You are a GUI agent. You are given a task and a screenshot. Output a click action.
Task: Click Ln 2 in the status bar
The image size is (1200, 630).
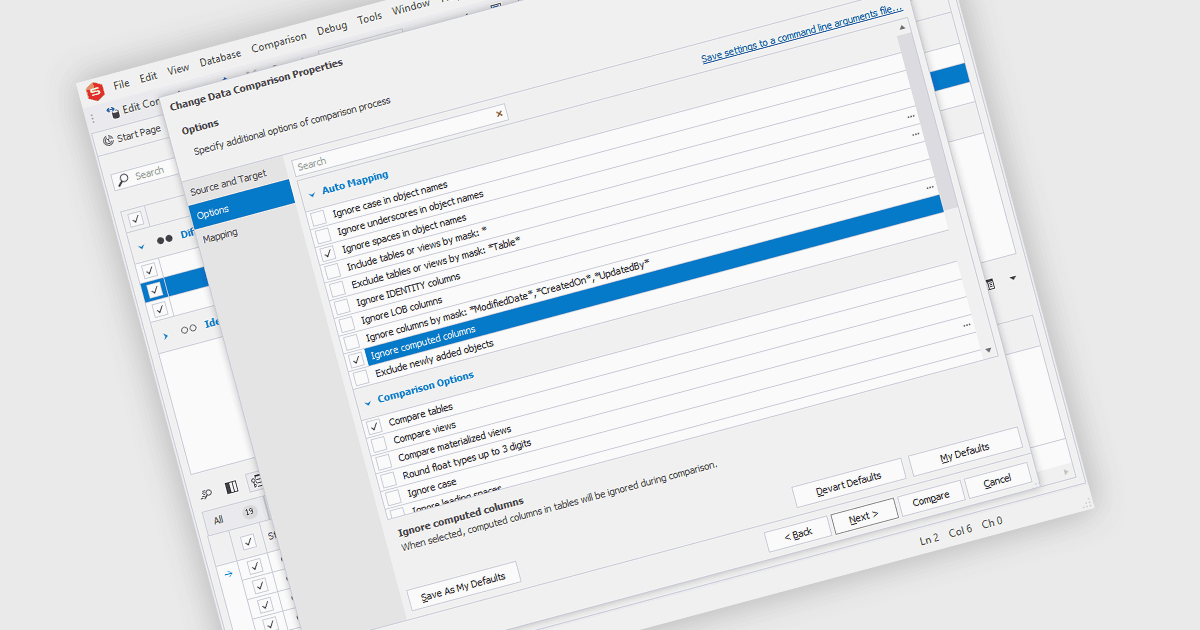pos(930,538)
